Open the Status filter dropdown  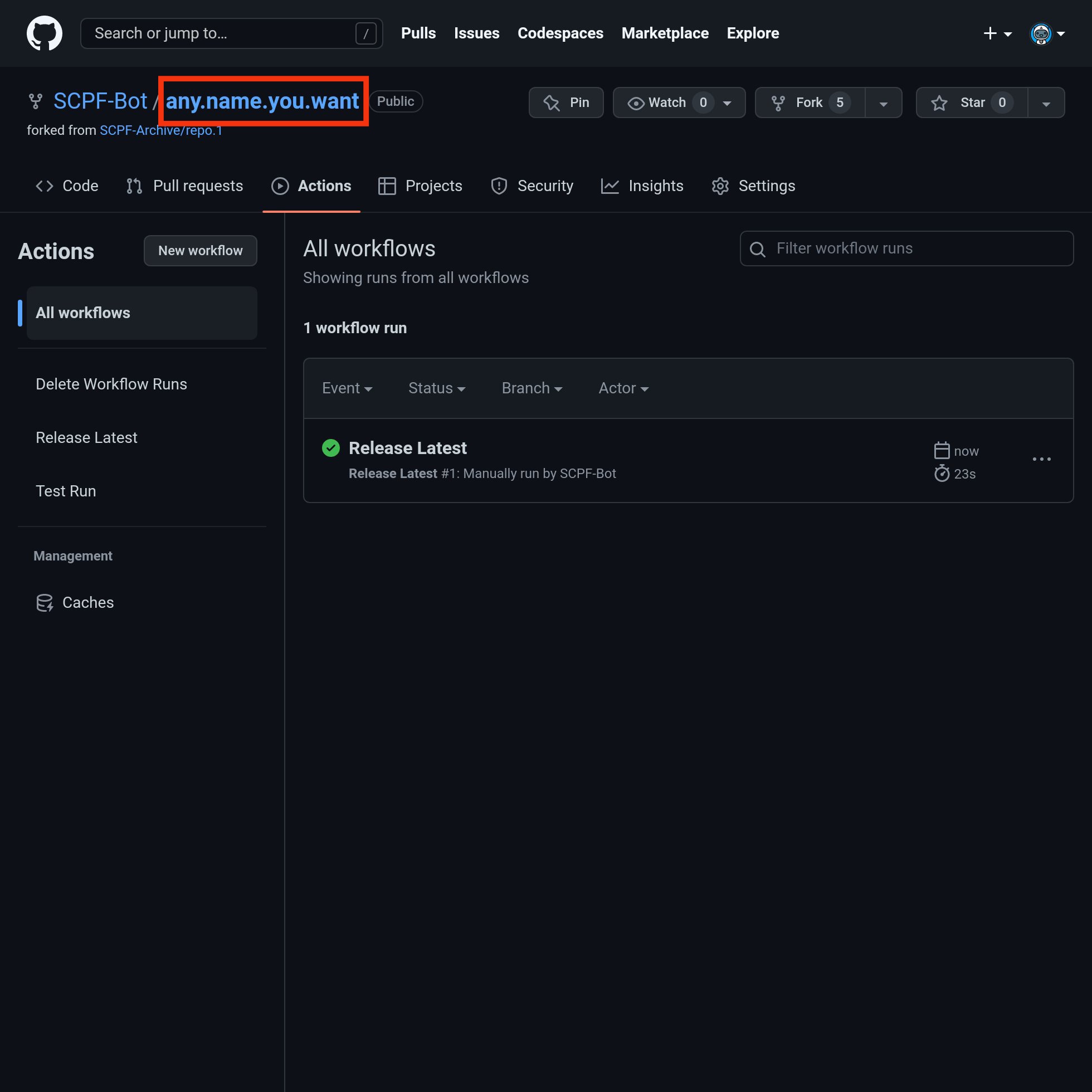tap(436, 388)
